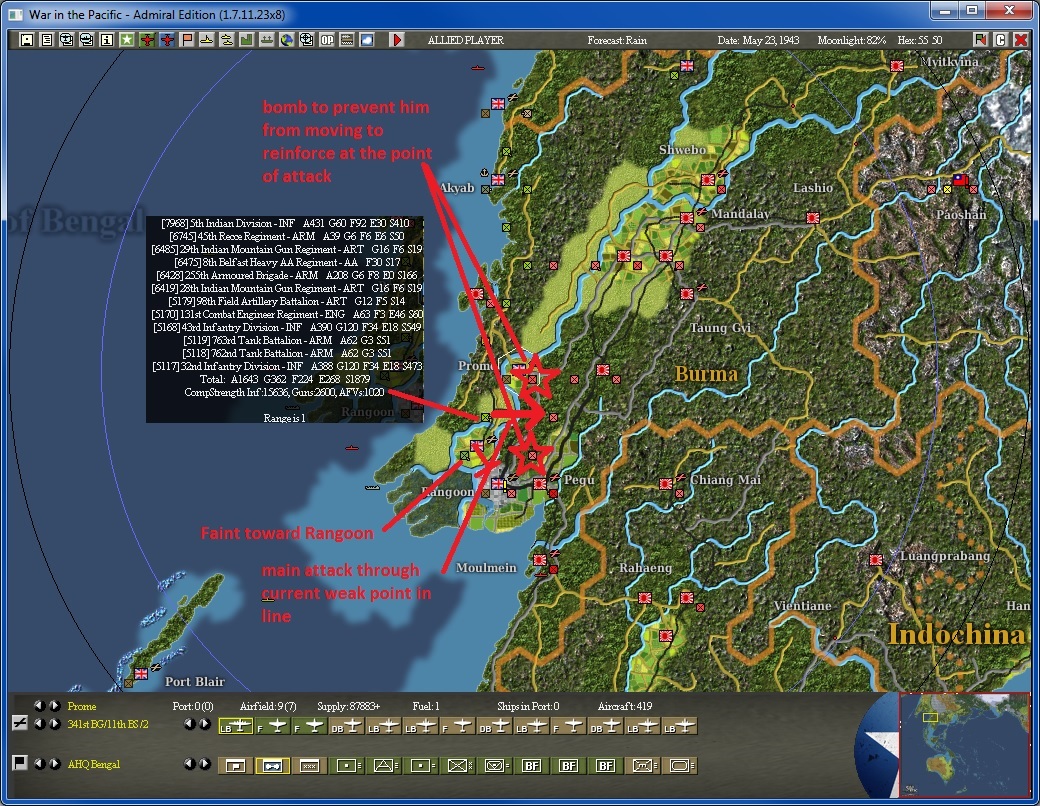Open the save game disk icon

(27, 40)
